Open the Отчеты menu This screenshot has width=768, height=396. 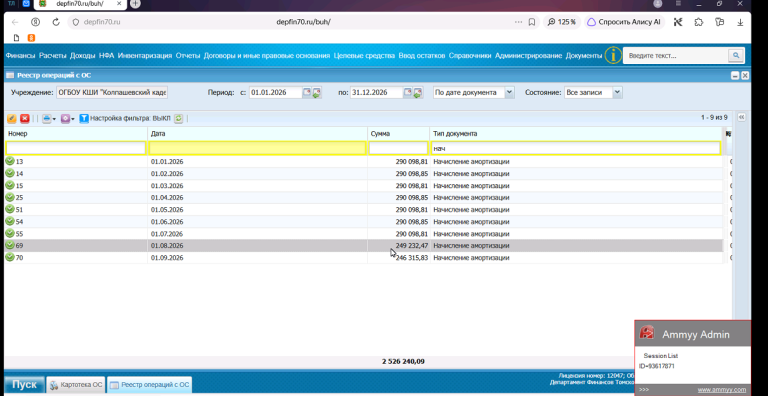pyautogui.click(x=188, y=56)
